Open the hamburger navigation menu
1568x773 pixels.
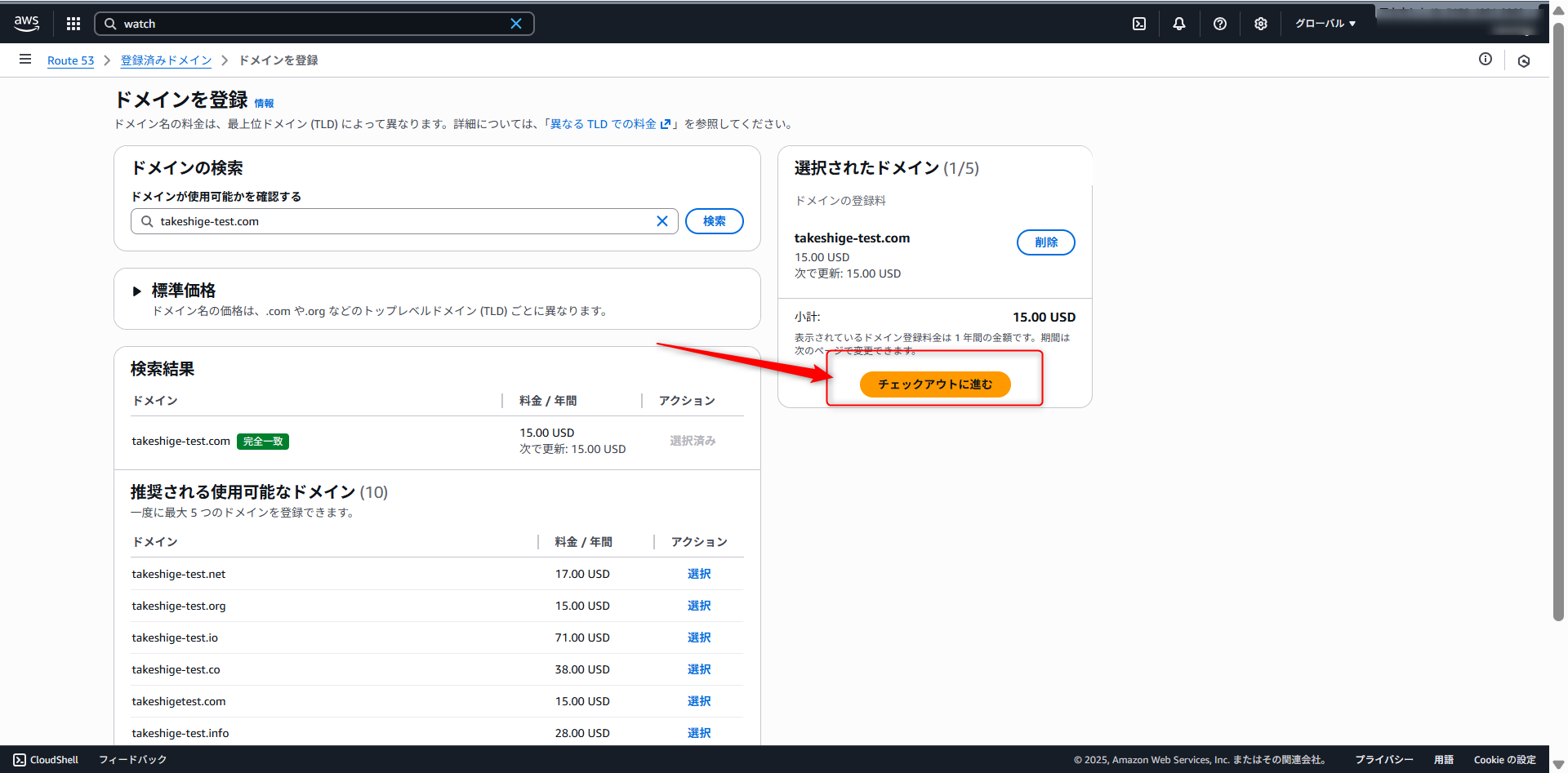tap(25, 60)
